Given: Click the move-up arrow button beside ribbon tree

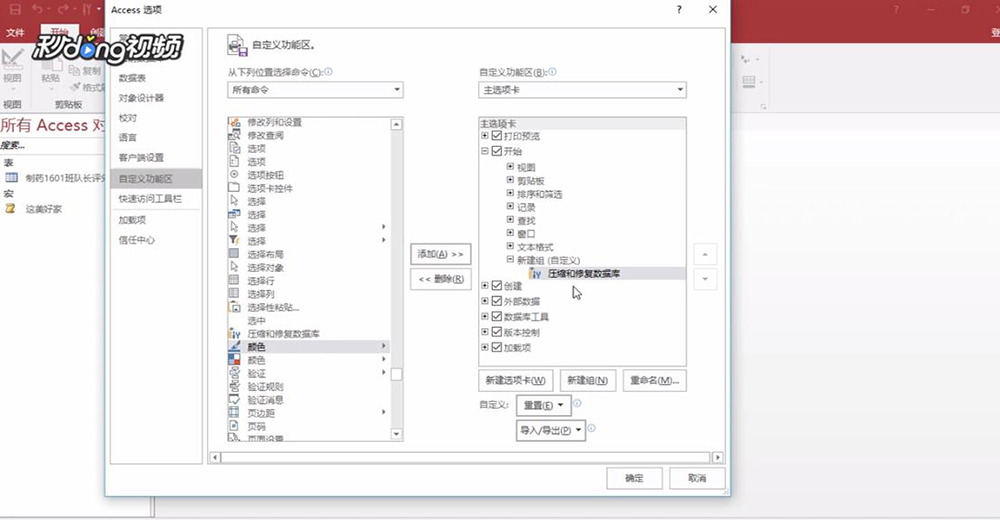Looking at the screenshot, I should pyautogui.click(x=705, y=255).
